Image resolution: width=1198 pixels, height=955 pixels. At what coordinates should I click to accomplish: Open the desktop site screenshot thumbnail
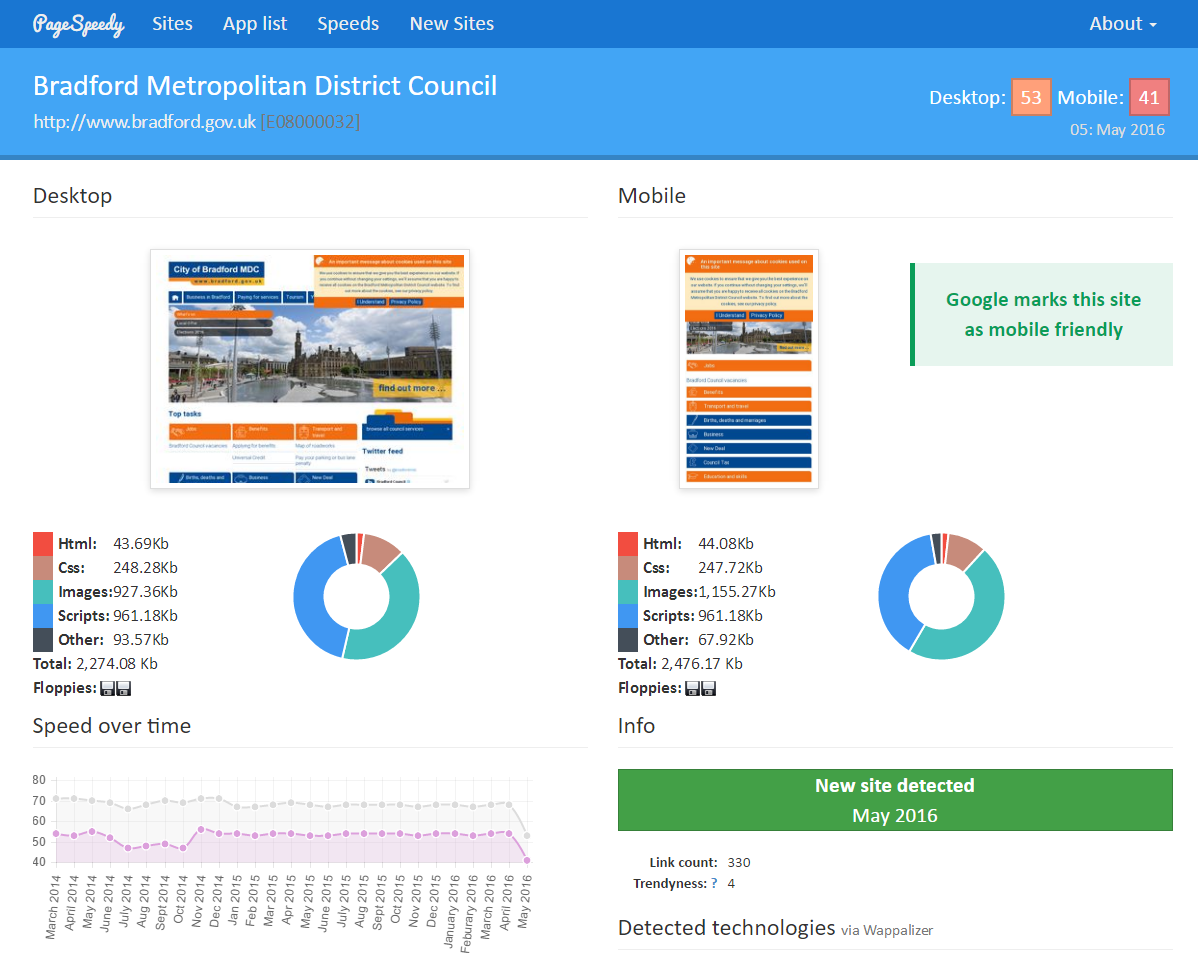pyautogui.click(x=310, y=369)
